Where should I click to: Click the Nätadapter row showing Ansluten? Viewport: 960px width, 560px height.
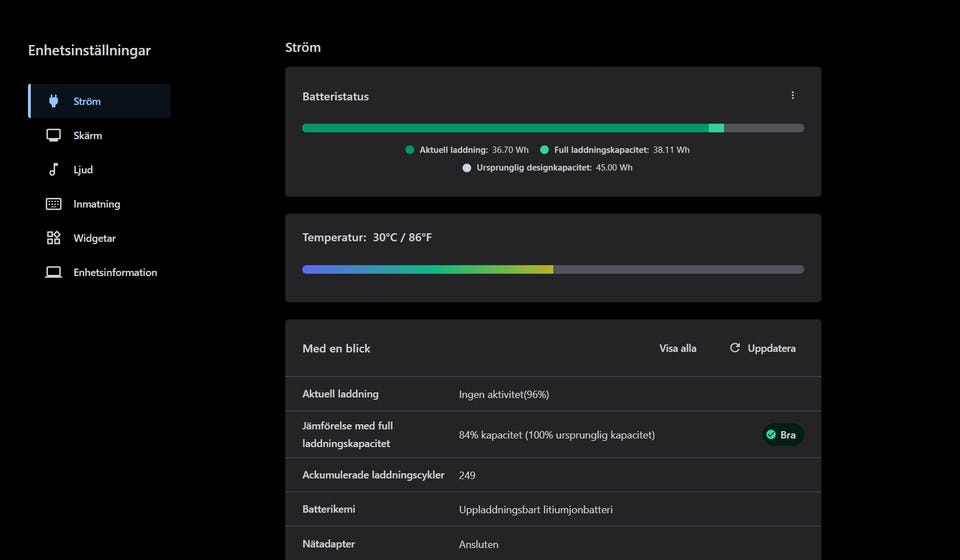point(552,544)
